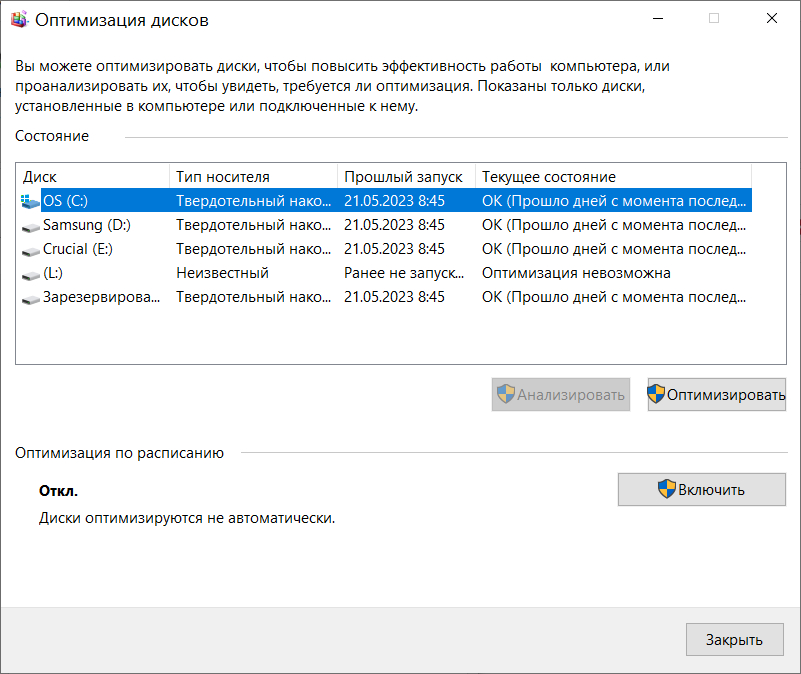Click the Прошлый запуск column header
The width and height of the screenshot is (801, 674).
pos(404,177)
